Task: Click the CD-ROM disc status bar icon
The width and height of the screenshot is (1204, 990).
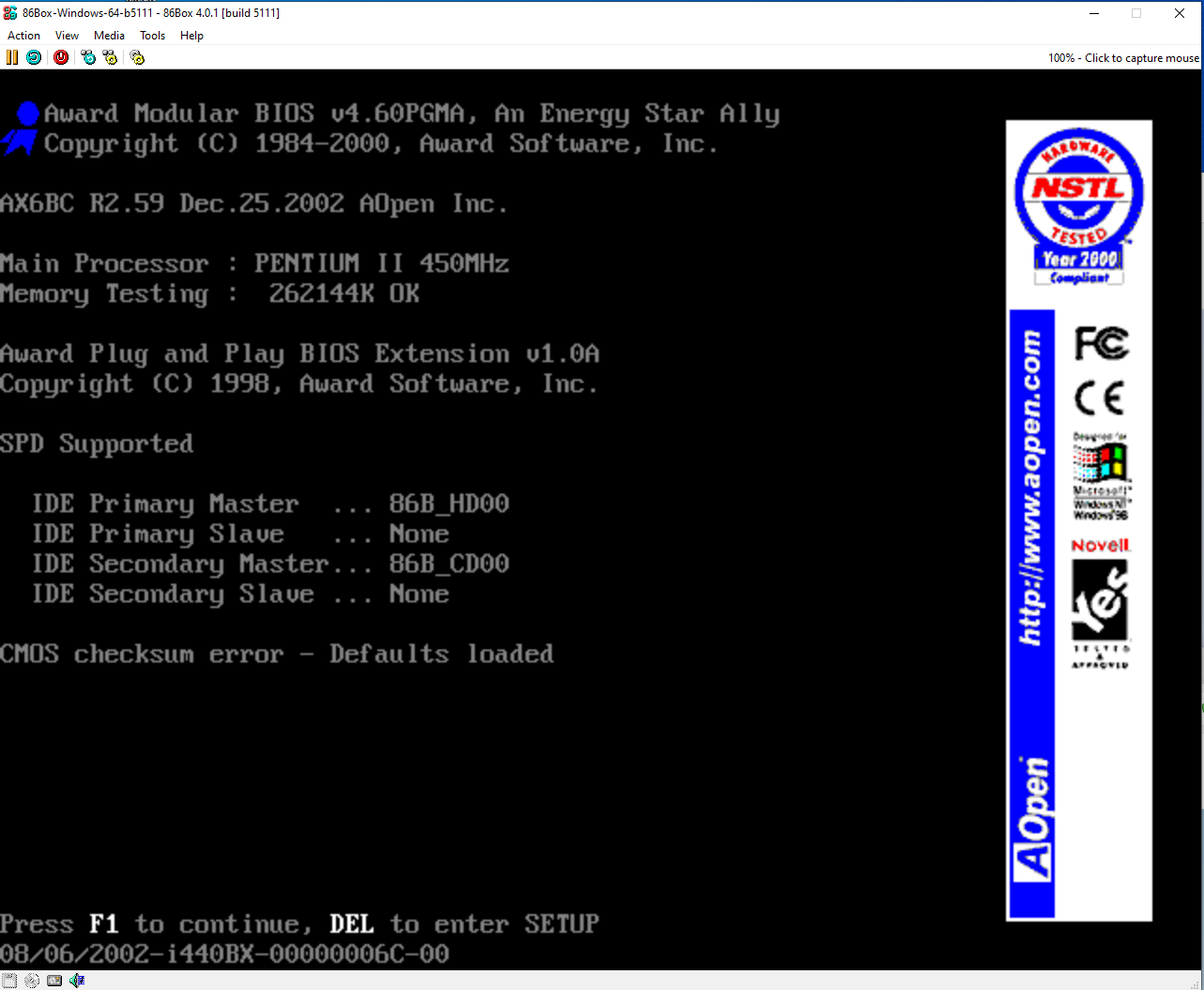Action: click(32, 981)
